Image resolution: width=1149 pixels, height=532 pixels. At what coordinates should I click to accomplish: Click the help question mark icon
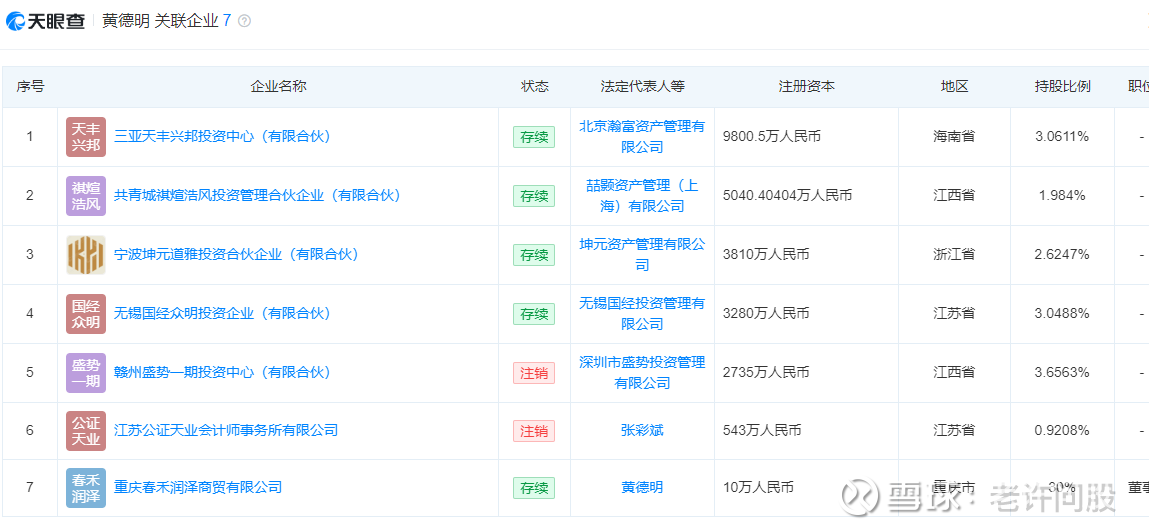click(x=245, y=20)
